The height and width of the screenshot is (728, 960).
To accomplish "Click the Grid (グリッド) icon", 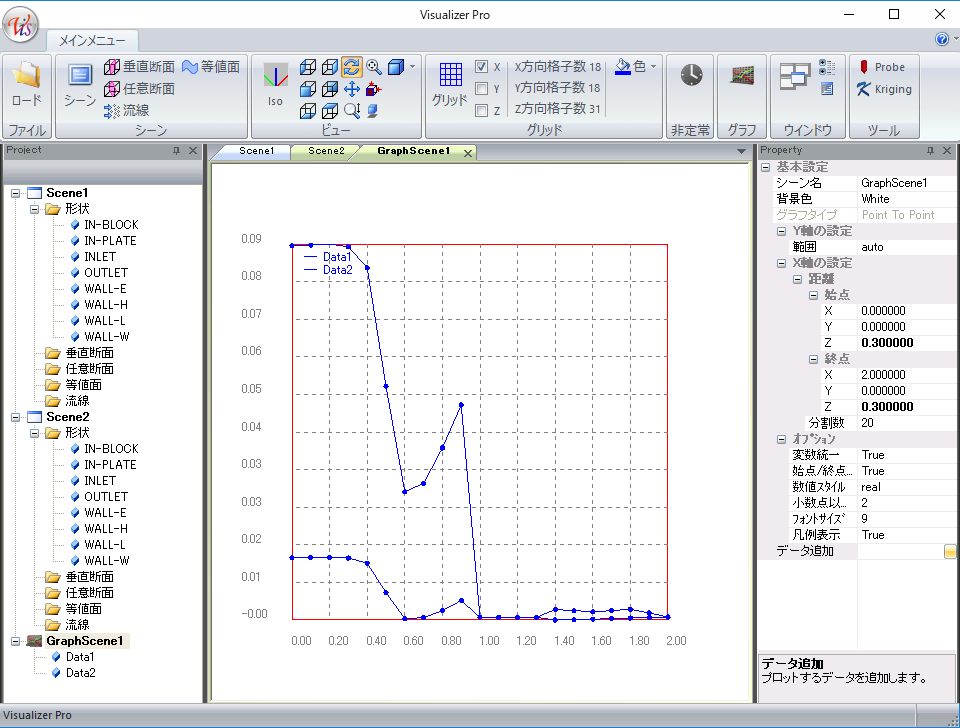I will point(450,77).
